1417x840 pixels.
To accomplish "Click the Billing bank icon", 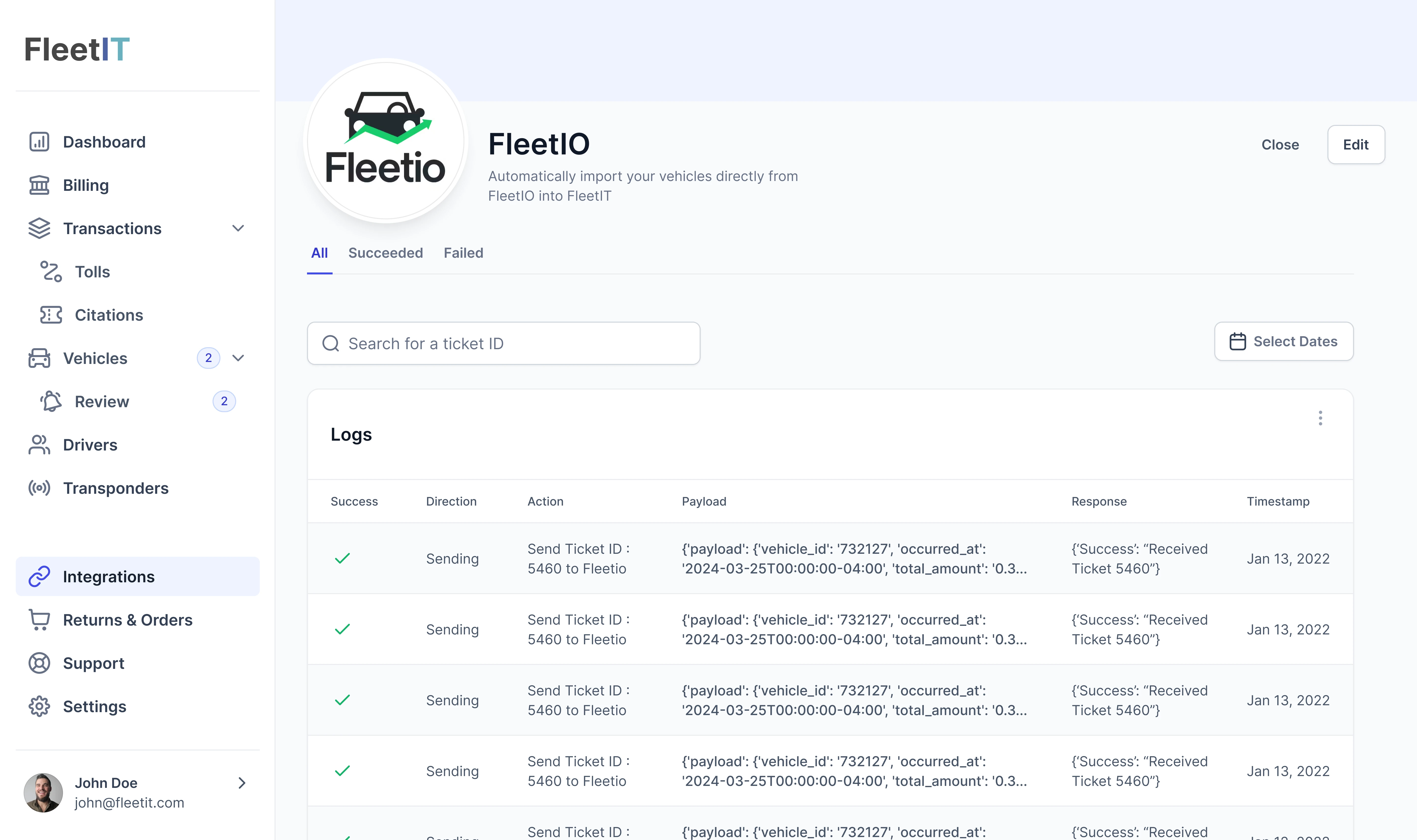I will (39, 185).
